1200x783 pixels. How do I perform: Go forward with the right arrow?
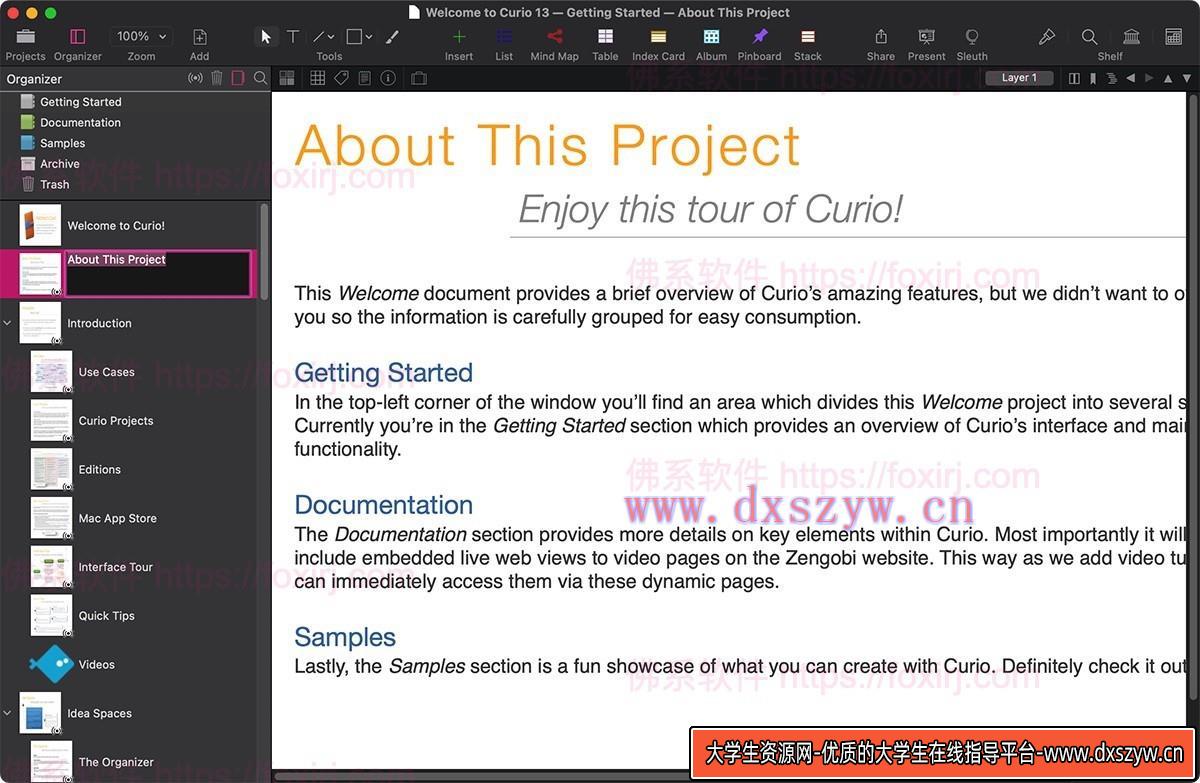point(1149,78)
